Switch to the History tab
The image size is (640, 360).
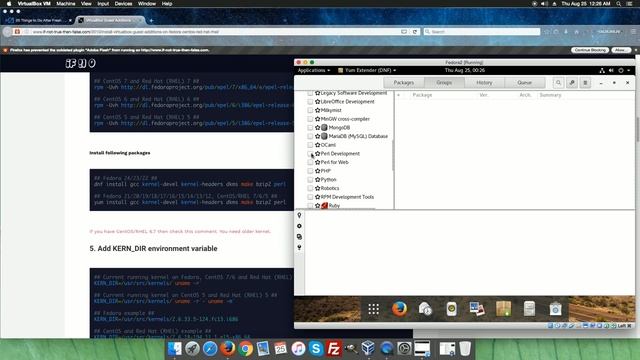pos(484,83)
